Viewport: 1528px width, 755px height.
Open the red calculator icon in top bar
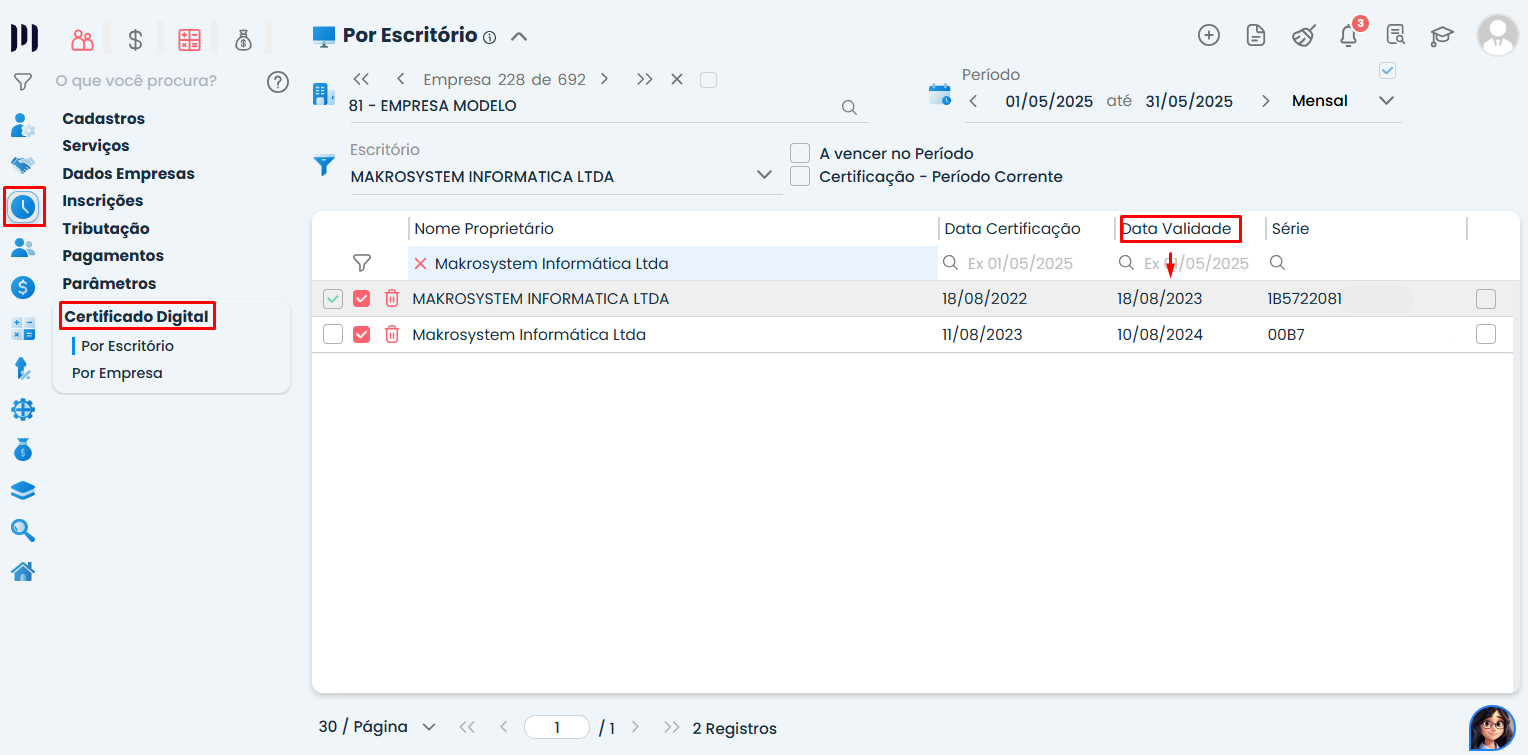click(x=189, y=40)
